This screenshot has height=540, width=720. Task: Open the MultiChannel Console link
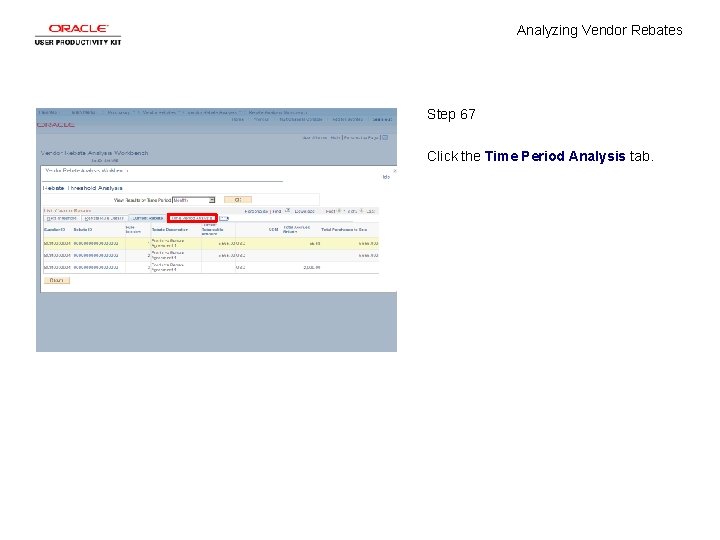tap(301, 119)
